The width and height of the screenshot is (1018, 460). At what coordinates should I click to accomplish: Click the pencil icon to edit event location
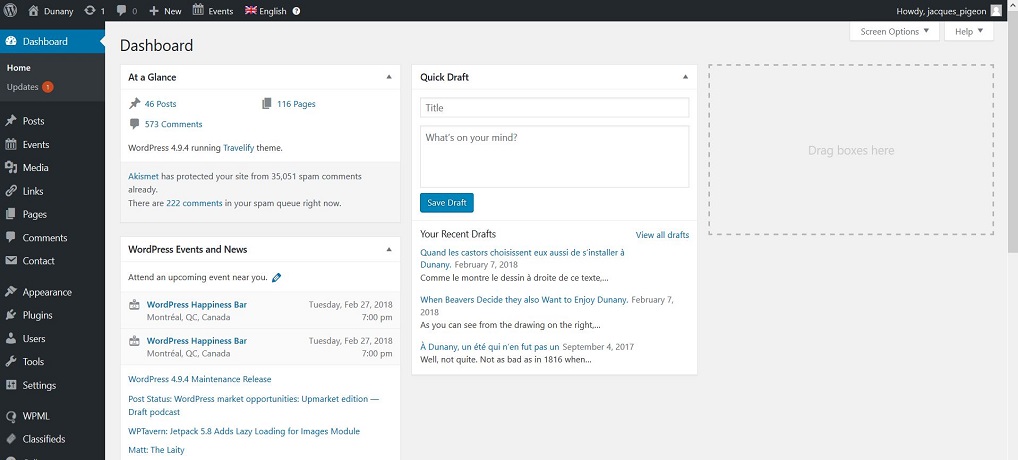[277, 277]
